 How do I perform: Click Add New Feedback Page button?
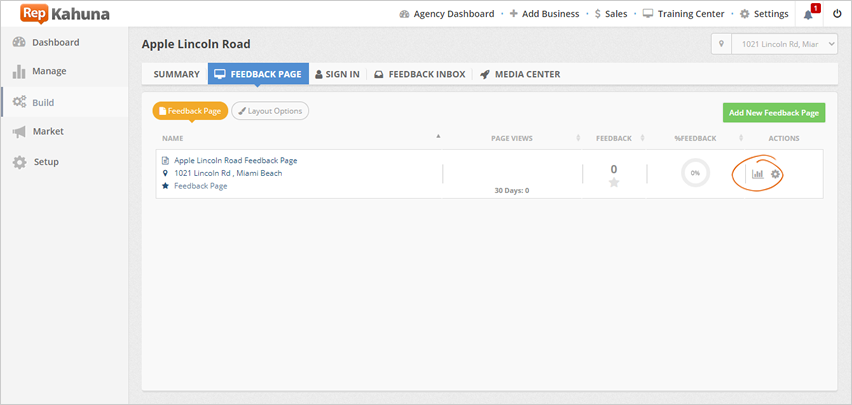click(773, 113)
